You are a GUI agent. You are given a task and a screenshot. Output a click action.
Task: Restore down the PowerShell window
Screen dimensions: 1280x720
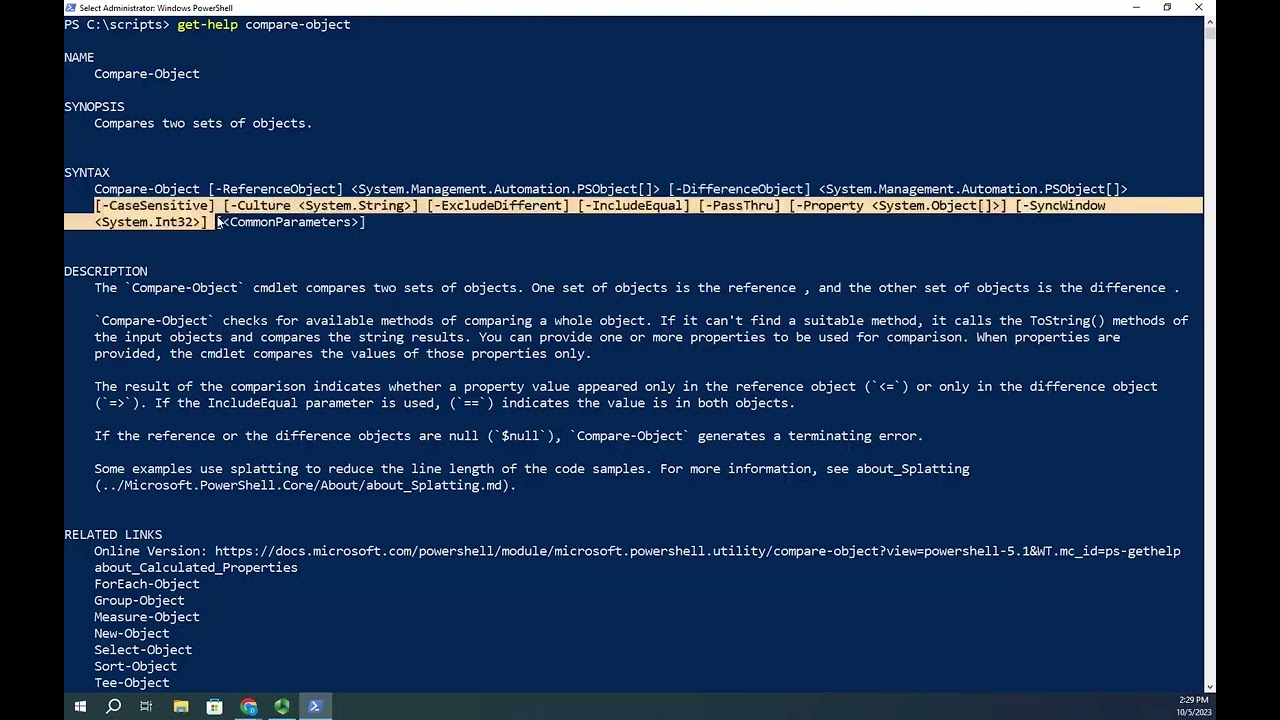pyautogui.click(x=1167, y=8)
